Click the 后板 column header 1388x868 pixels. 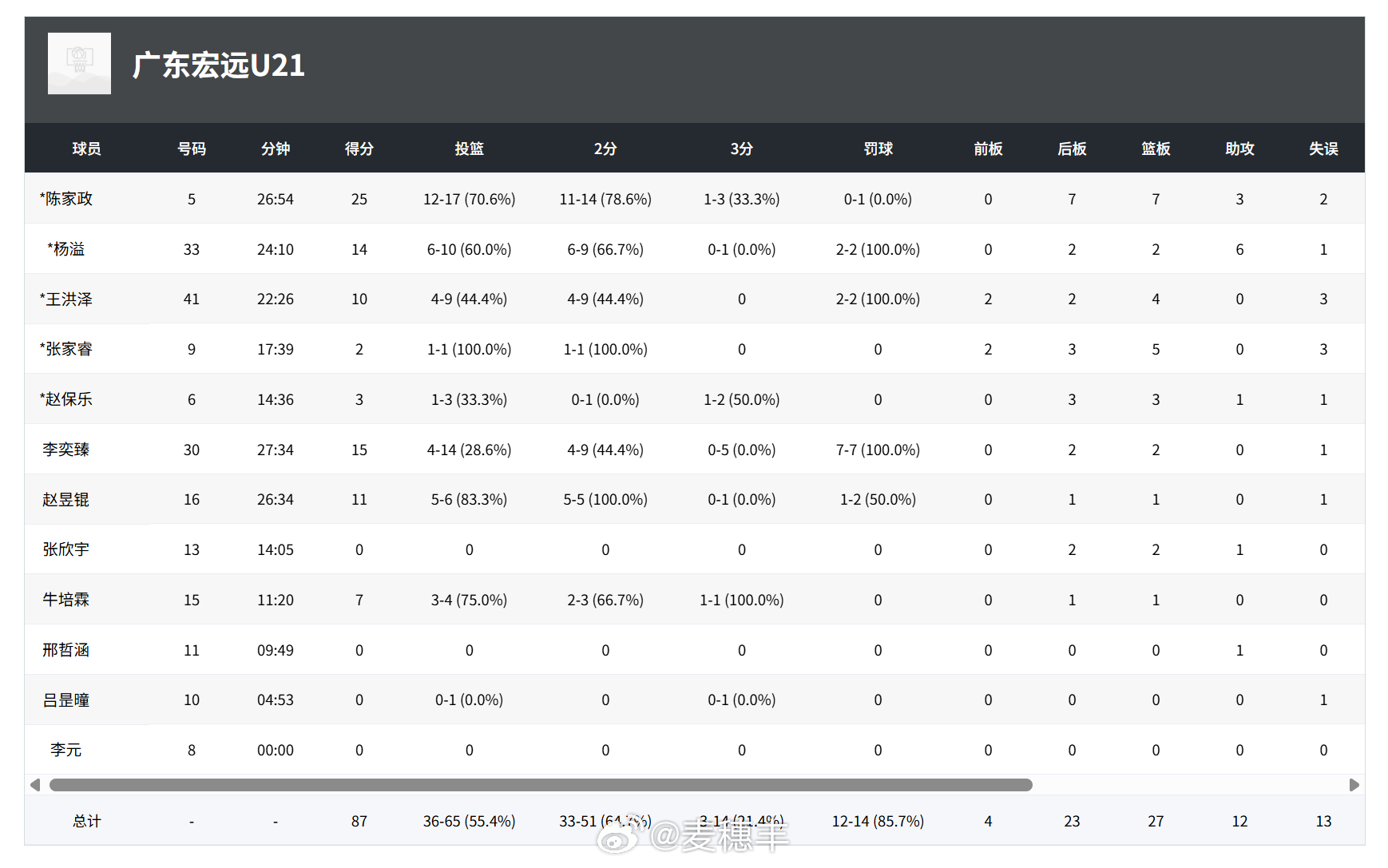pos(1072,149)
